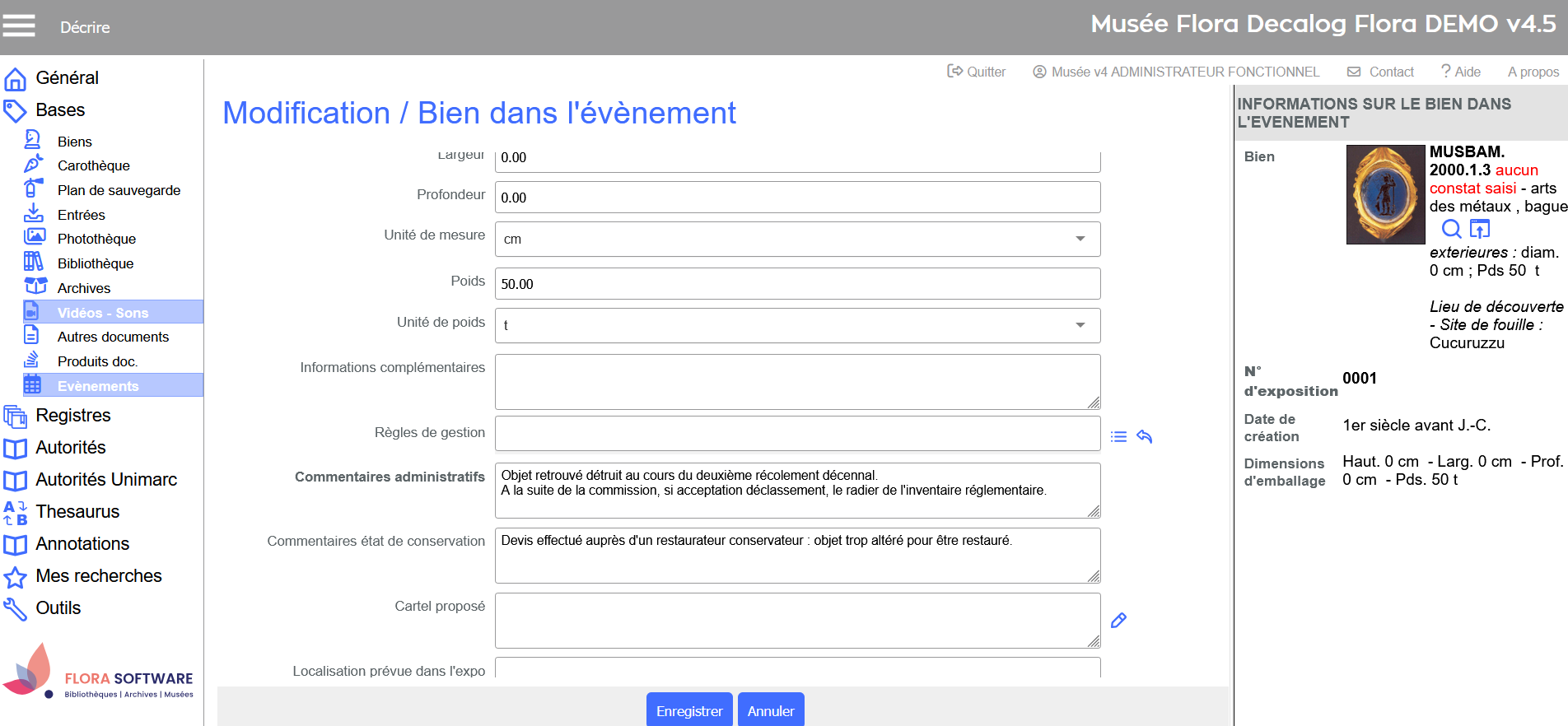Click the magnifier icon under the Bien description
This screenshot has height=726, width=1568.
coord(1451,229)
